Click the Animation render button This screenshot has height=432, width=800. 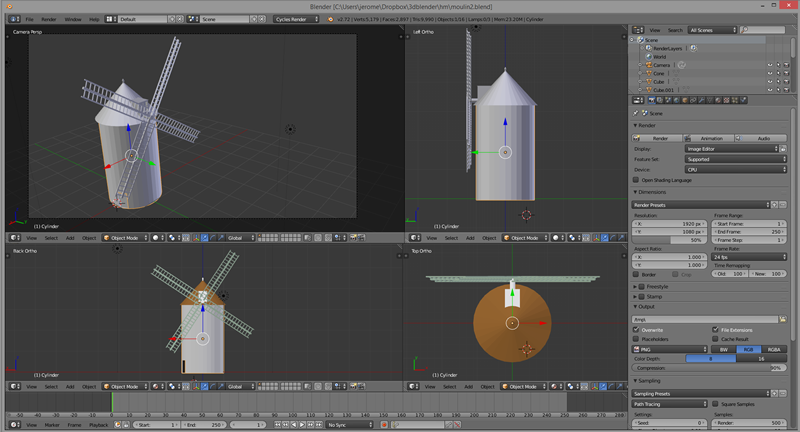pos(711,138)
